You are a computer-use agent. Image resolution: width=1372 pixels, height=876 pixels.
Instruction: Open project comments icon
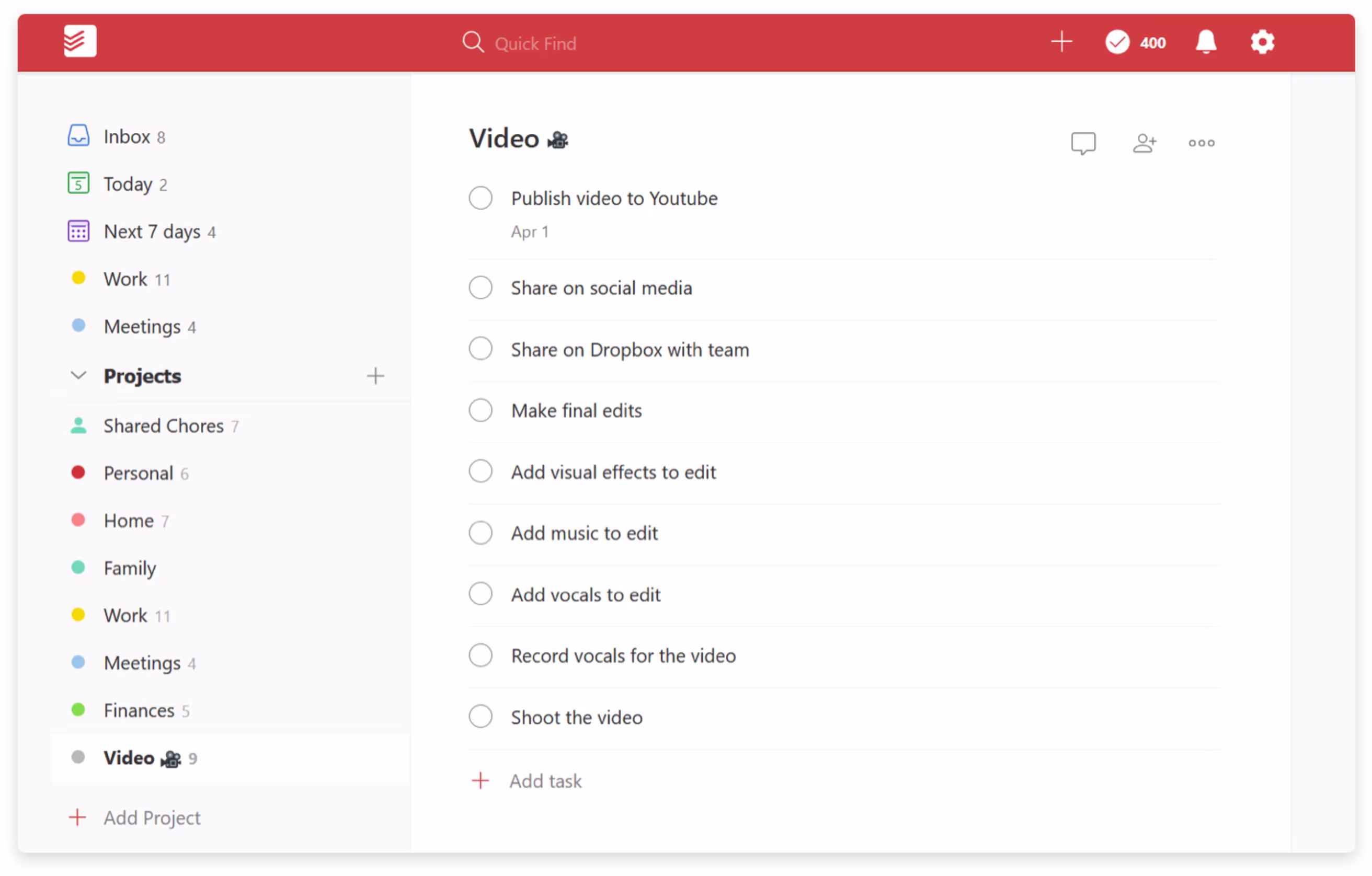(1084, 143)
